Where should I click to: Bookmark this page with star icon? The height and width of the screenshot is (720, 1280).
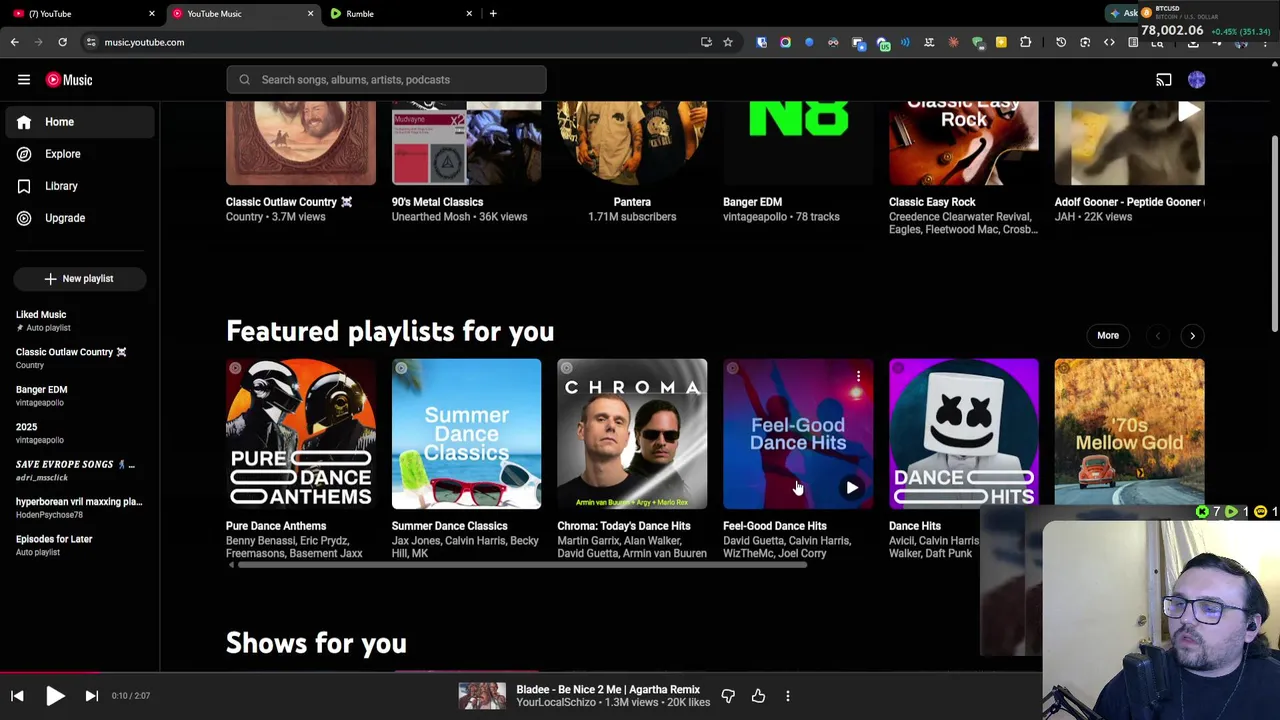[728, 42]
